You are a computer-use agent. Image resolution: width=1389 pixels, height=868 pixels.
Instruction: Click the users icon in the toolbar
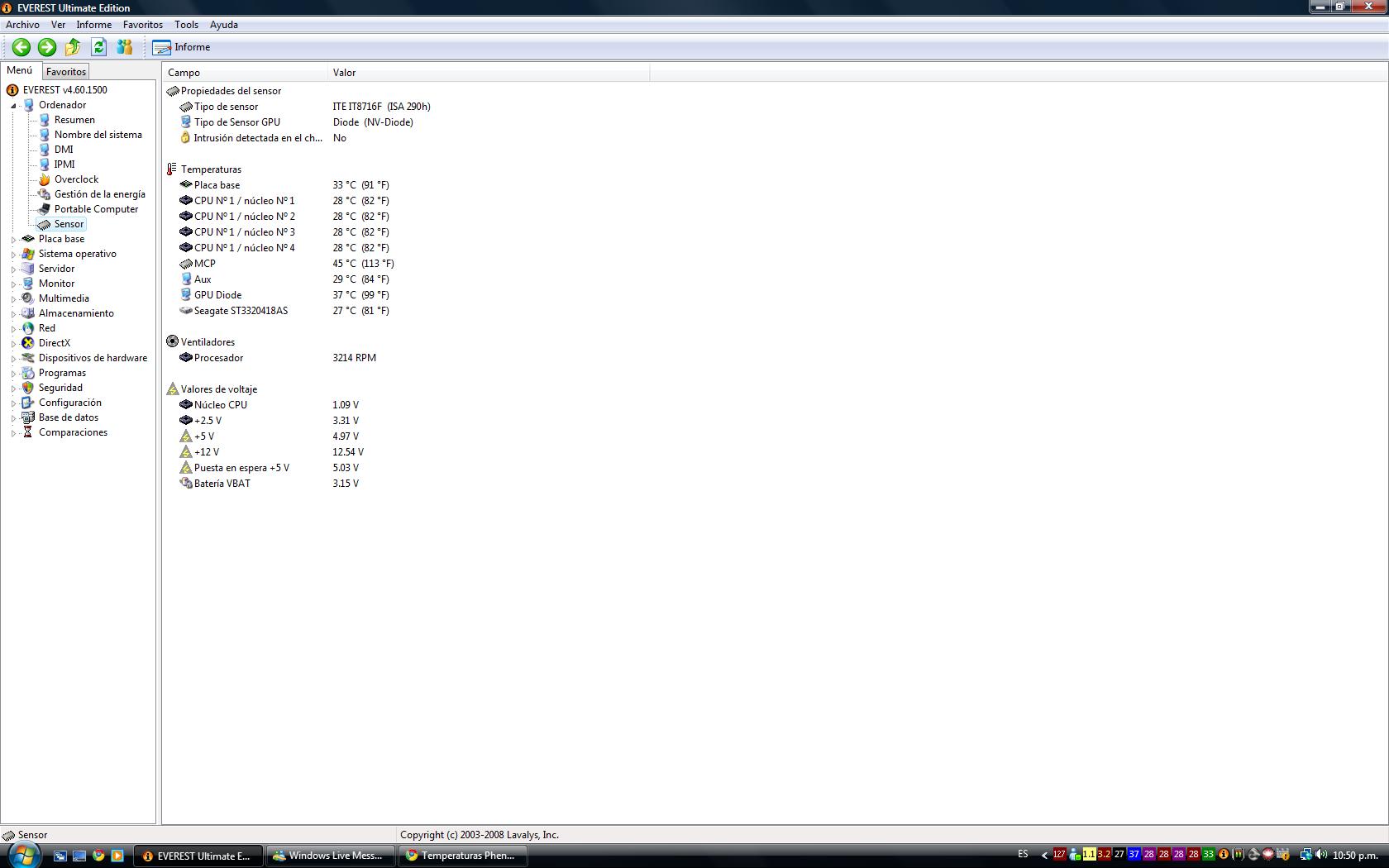125,47
